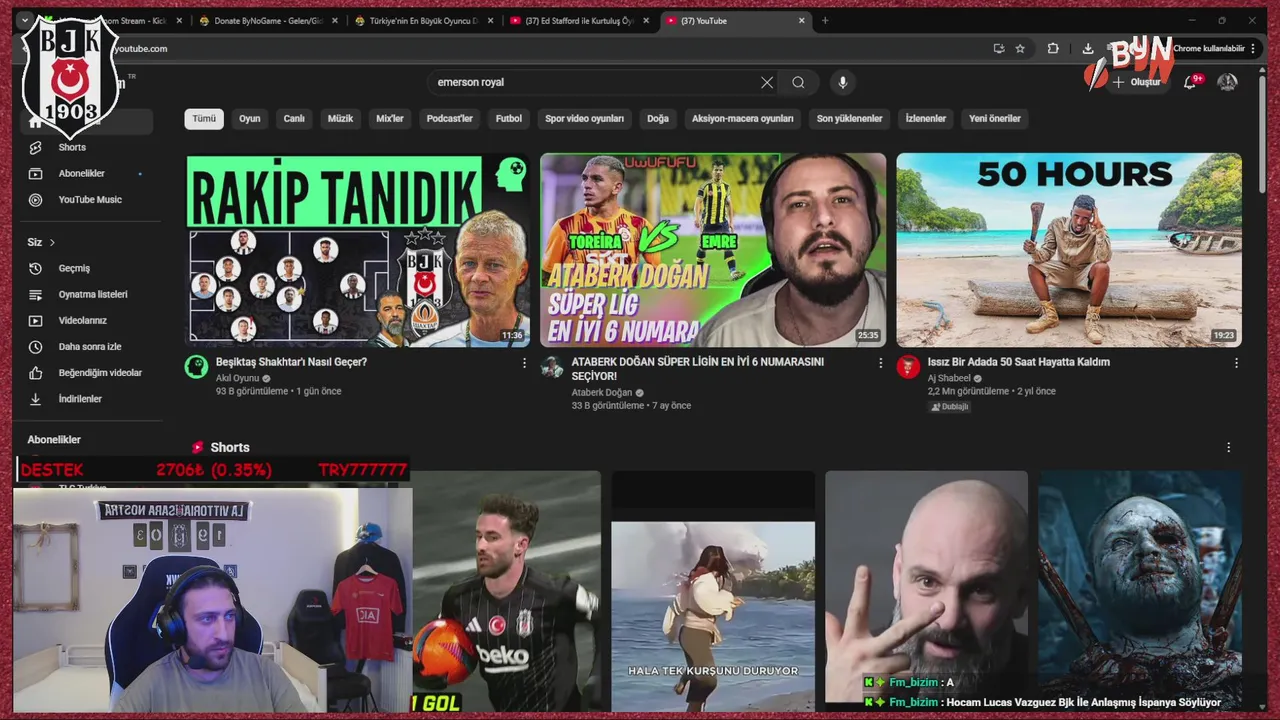Viewport: 1280px width, 720px height.
Task: Visit the Aj Shabeel channel name link
Action: (950, 378)
